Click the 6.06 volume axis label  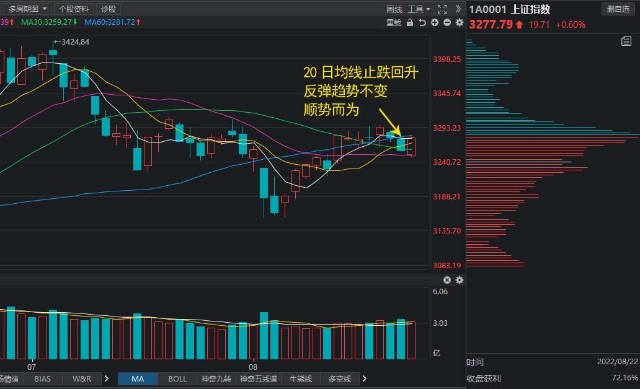click(440, 291)
